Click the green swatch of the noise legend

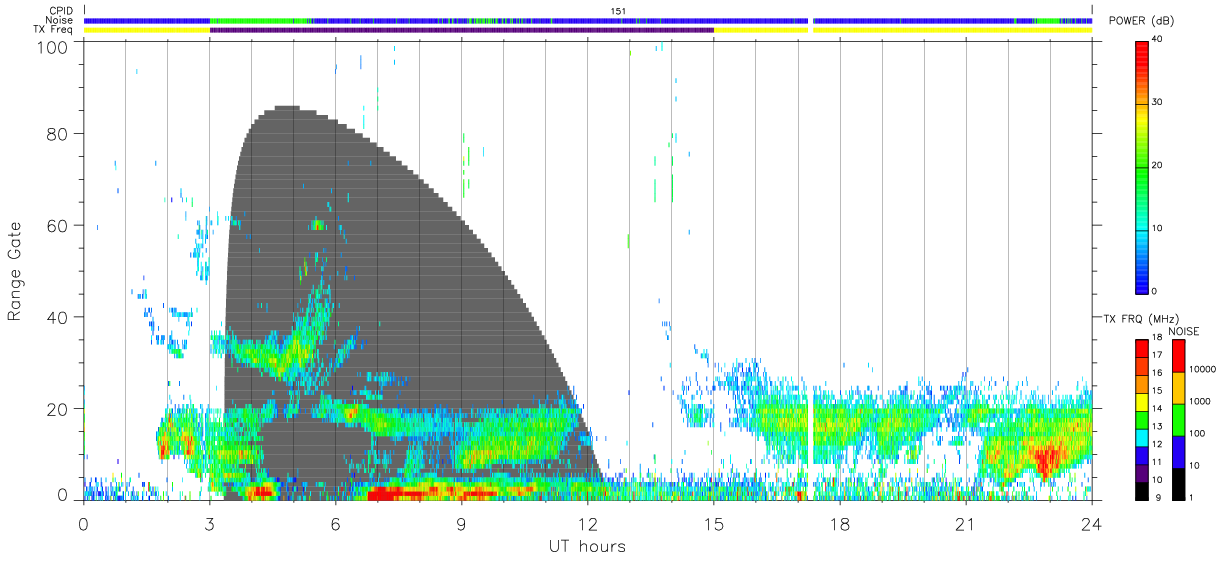pyautogui.click(x=1177, y=420)
